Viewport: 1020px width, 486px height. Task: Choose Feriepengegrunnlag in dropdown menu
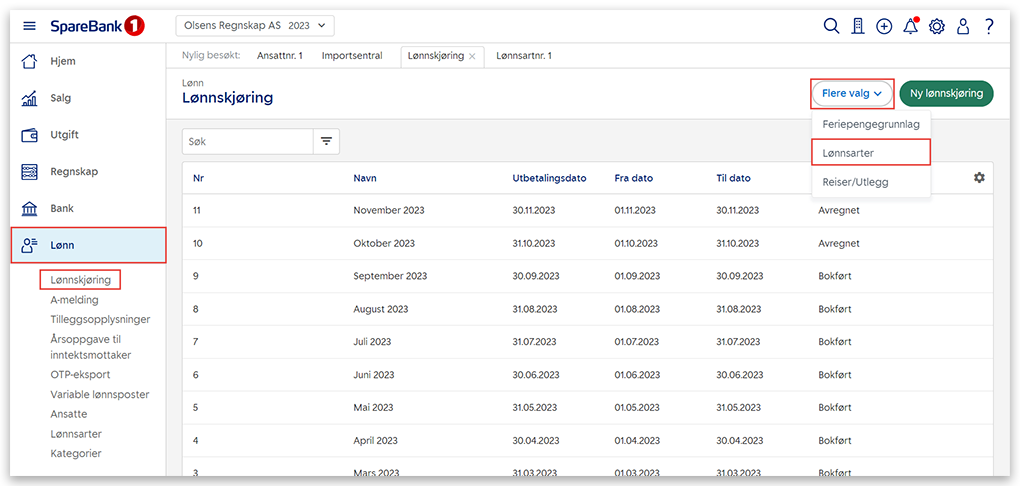point(870,124)
